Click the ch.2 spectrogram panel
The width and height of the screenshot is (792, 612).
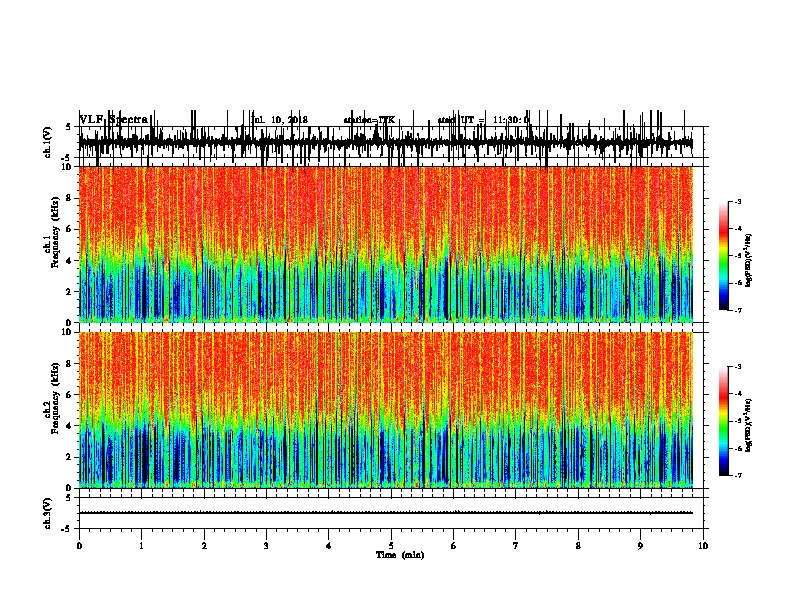pos(391,410)
